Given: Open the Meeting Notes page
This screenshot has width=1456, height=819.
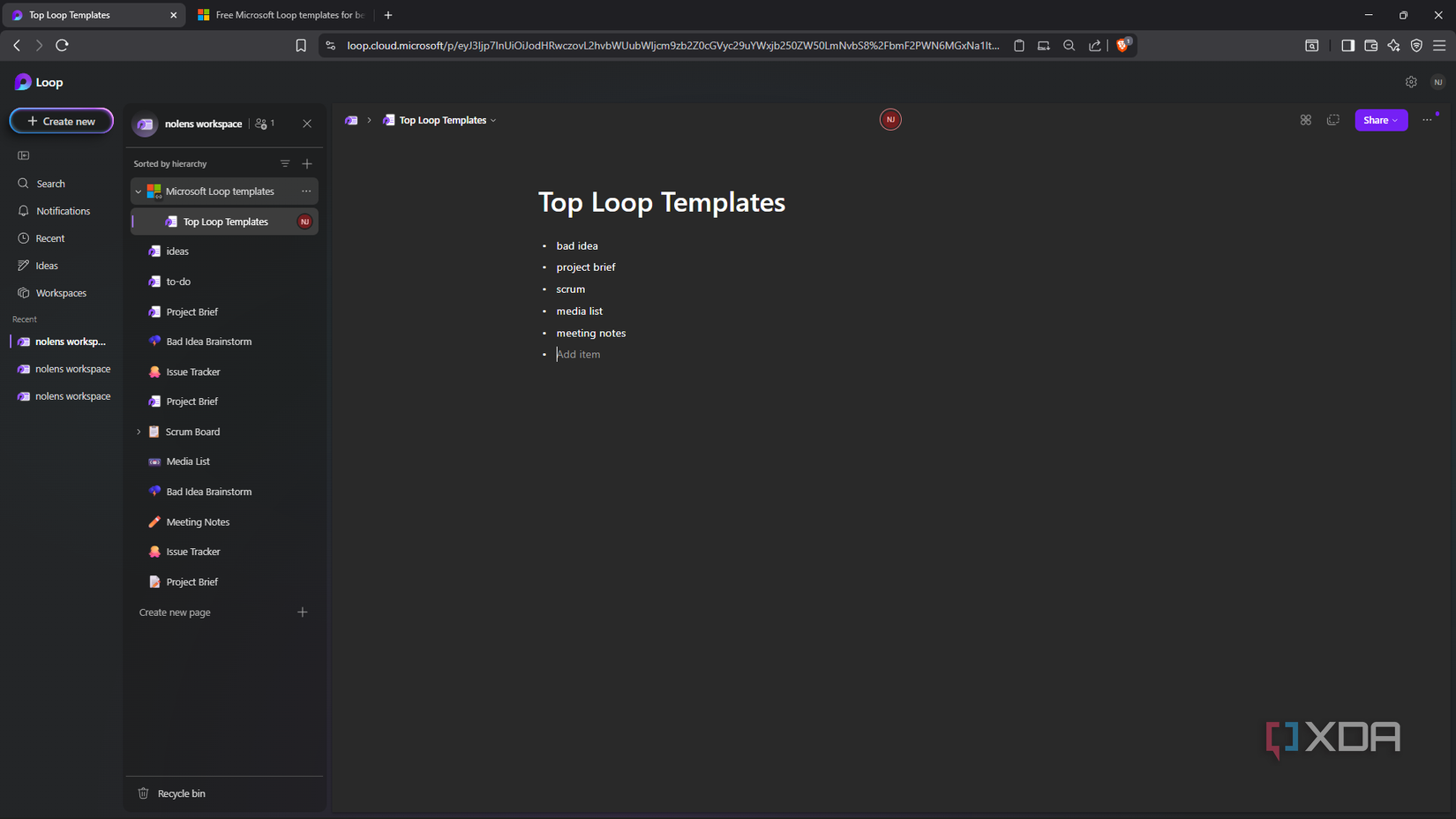Looking at the screenshot, I should (x=198, y=522).
